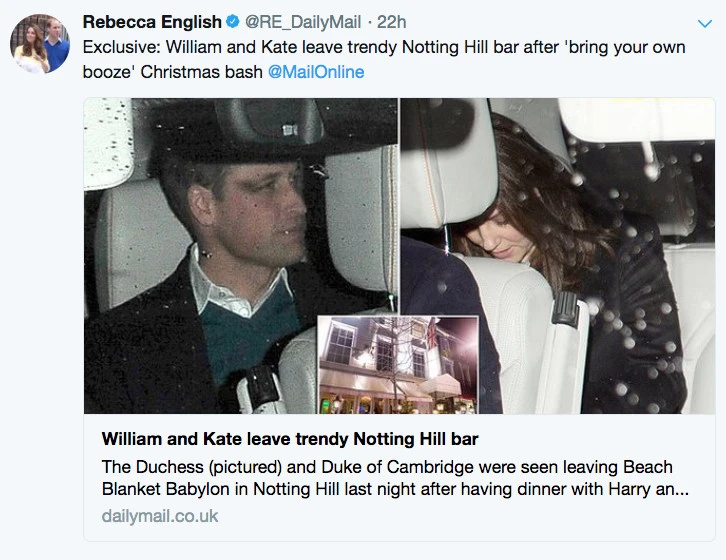Click the blue verified badge
Image resolution: width=726 pixels, height=560 pixels.
click(232, 22)
